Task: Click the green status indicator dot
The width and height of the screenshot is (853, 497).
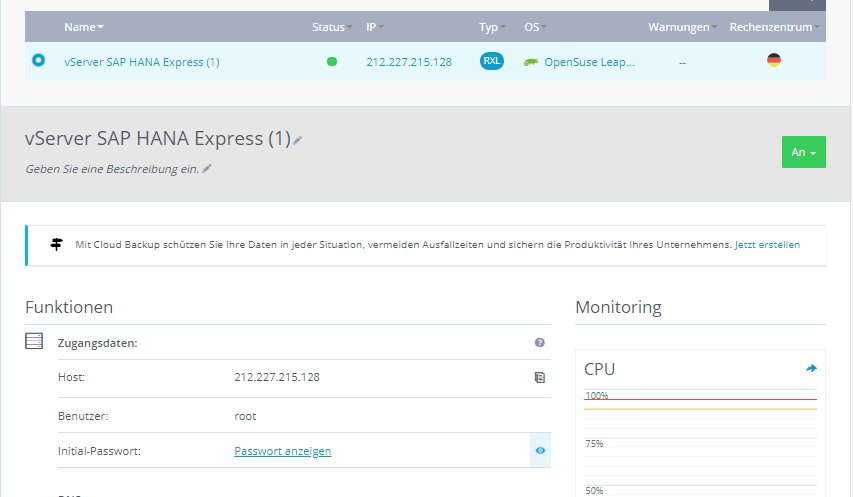Action: click(332, 61)
